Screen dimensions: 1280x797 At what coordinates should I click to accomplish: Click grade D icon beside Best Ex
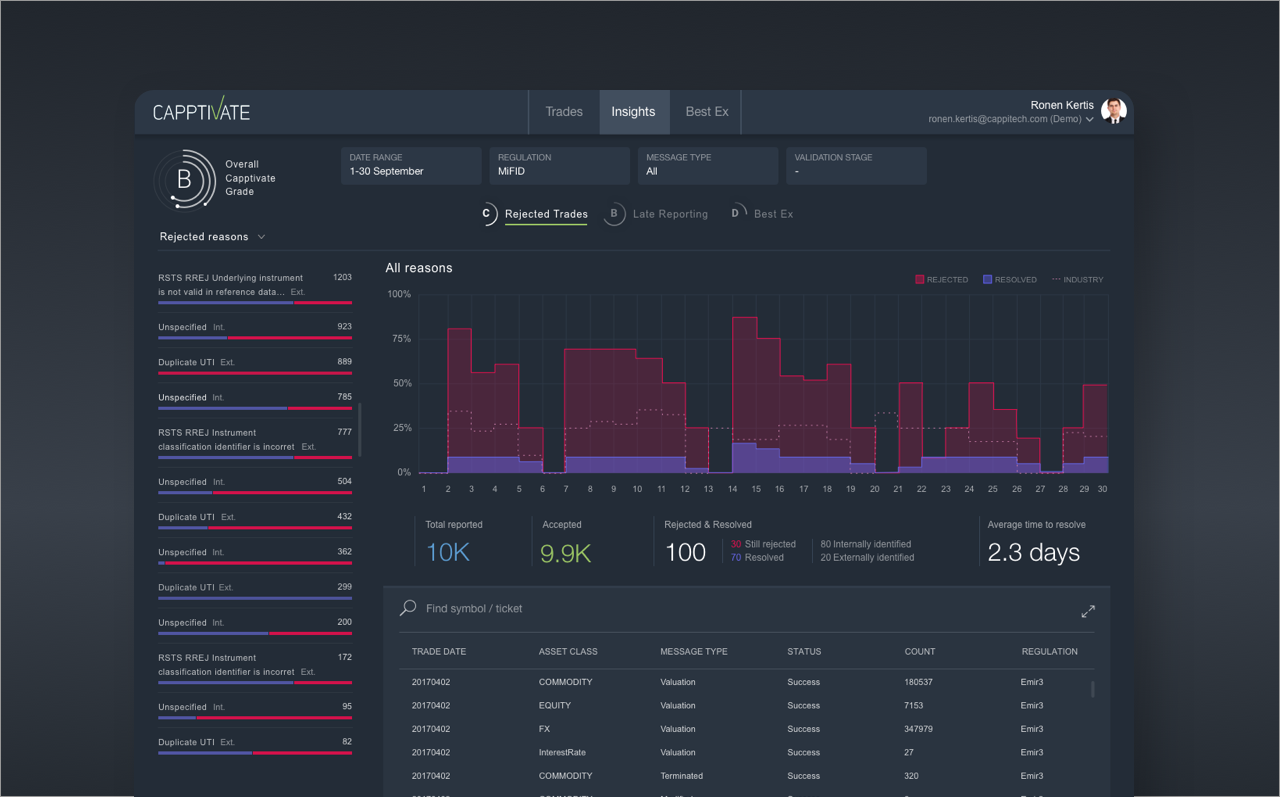click(x=736, y=213)
